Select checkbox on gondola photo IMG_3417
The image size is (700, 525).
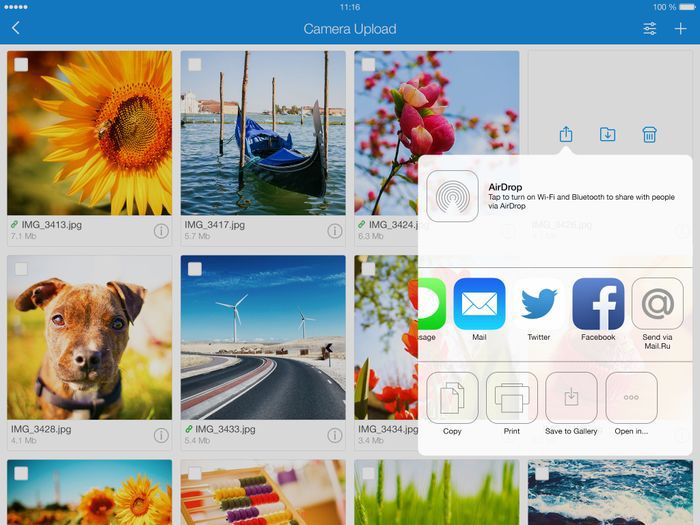tap(195, 65)
